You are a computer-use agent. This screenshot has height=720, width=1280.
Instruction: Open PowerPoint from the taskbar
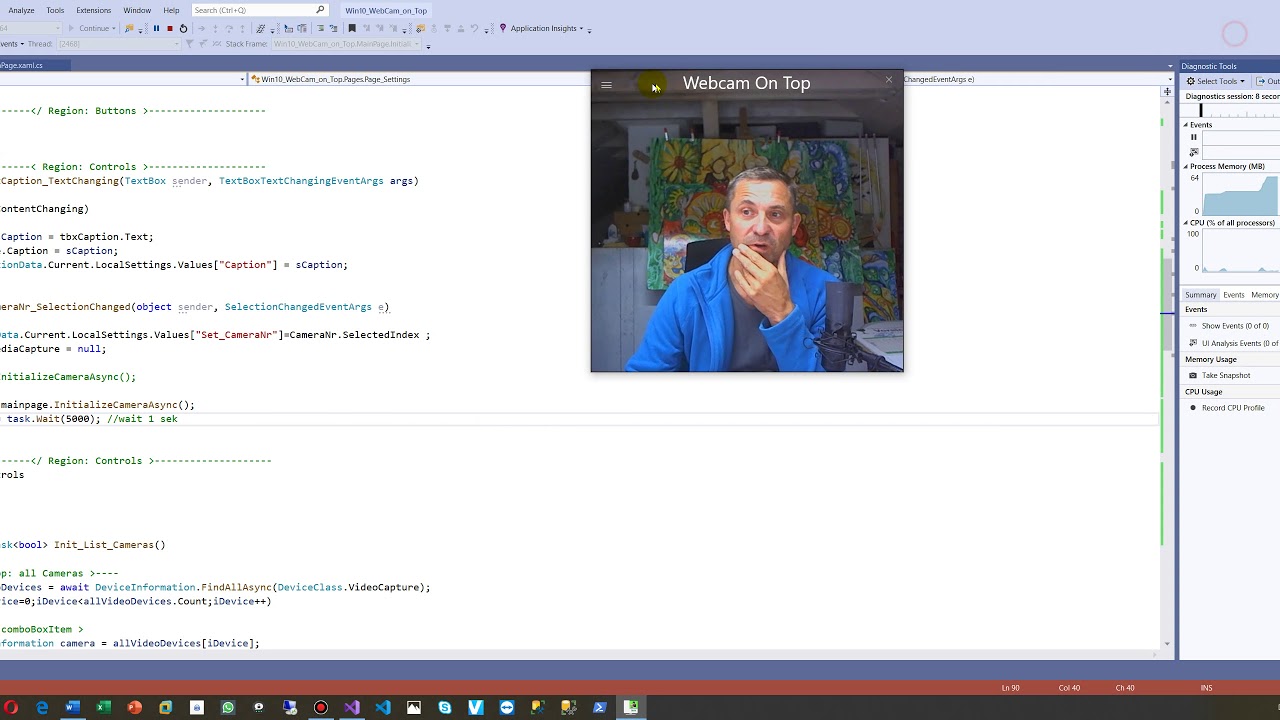point(134,708)
